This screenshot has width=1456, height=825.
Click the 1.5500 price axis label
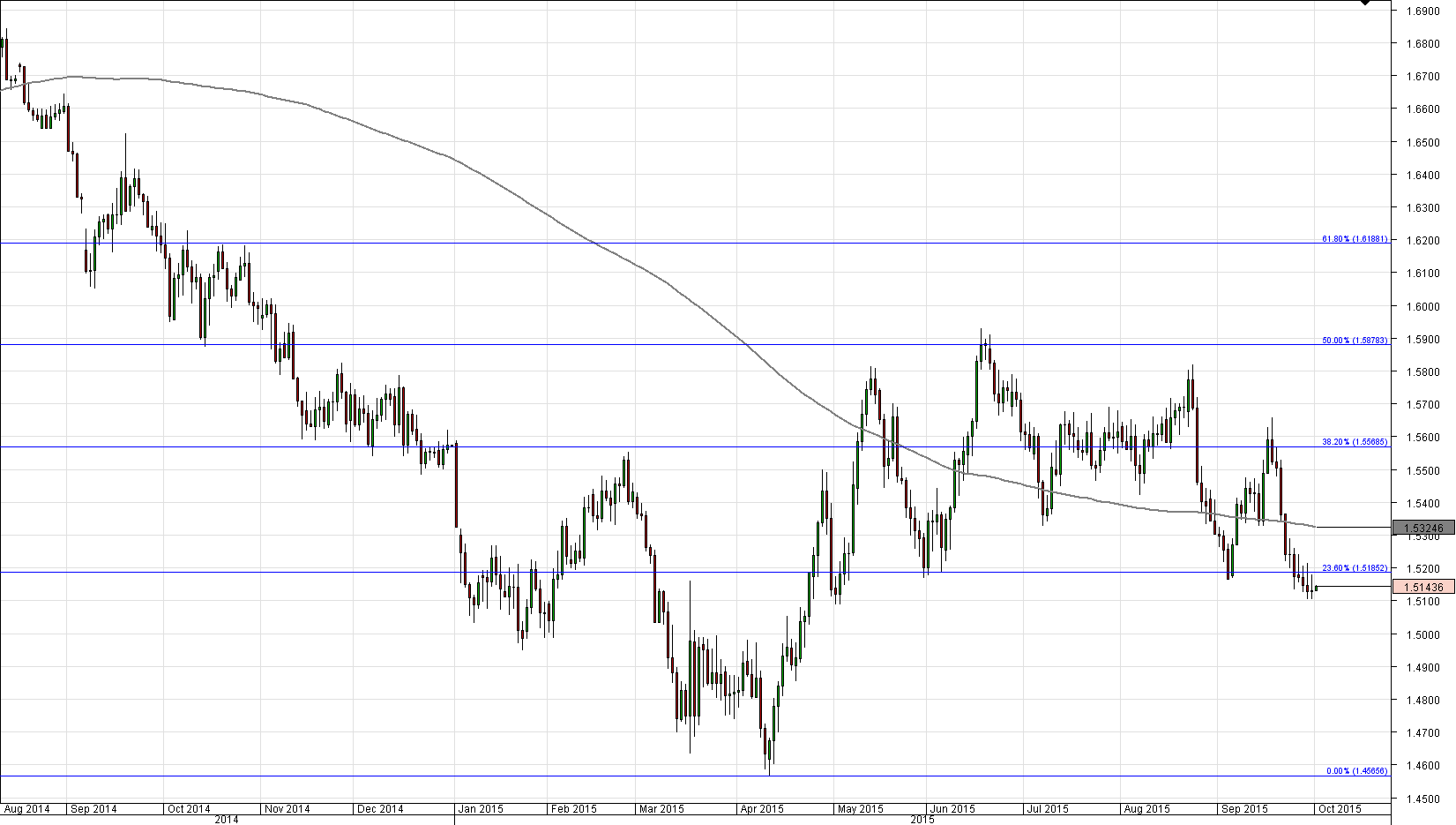[1423, 471]
